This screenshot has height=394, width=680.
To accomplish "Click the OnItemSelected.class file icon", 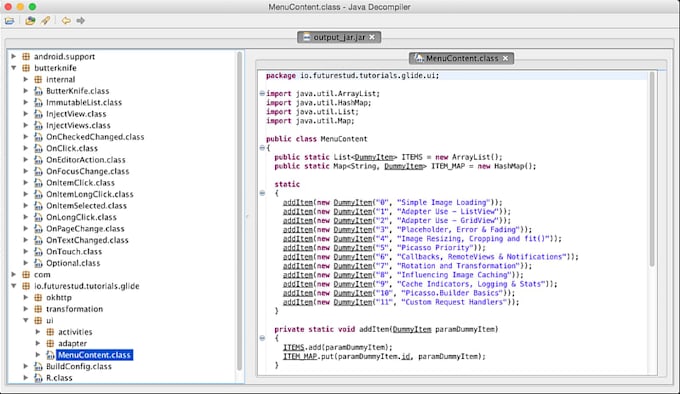I will pos(38,206).
